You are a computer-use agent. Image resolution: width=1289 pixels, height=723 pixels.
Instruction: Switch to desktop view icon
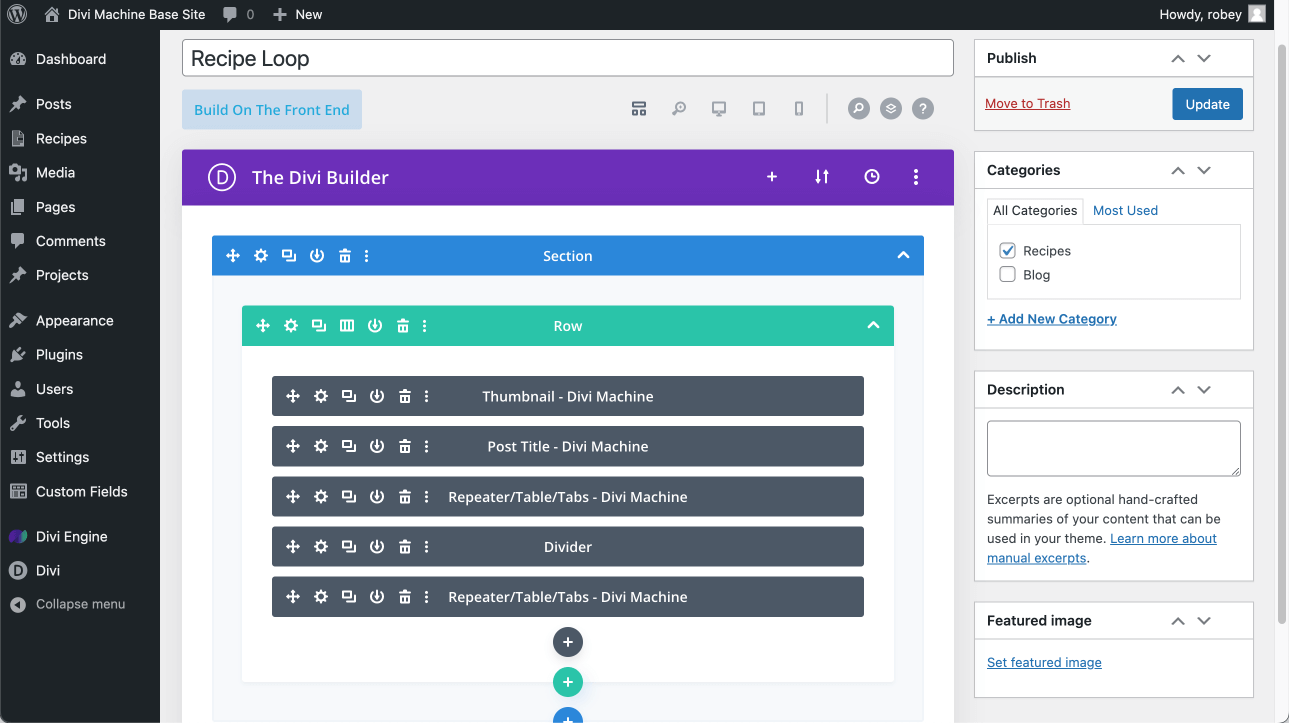click(x=719, y=109)
